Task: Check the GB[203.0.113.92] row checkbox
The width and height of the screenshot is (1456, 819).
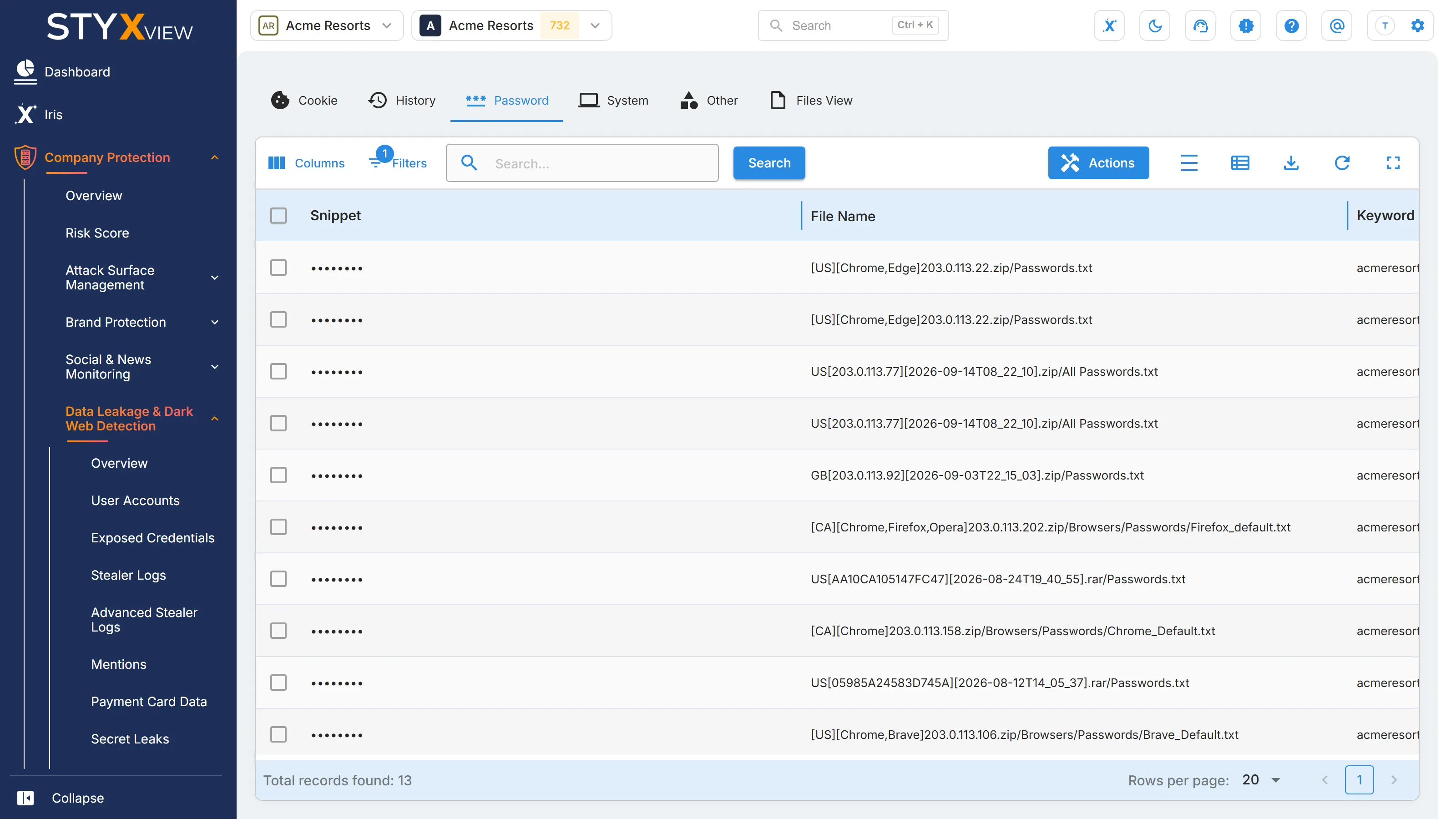Action: point(278,475)
